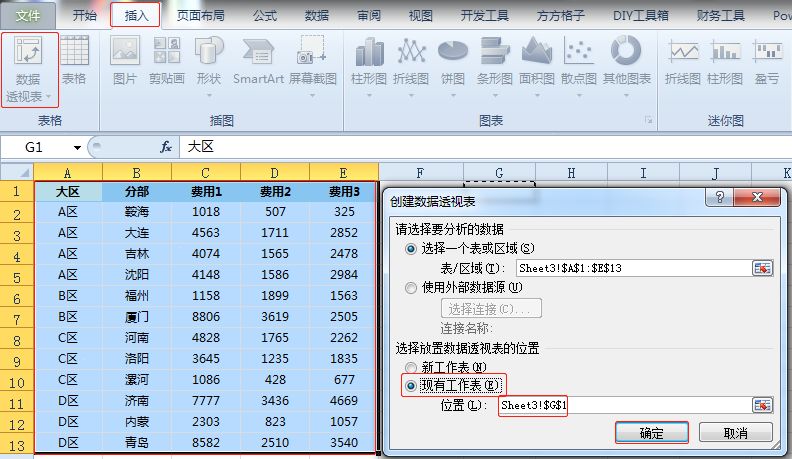Select the 费用2 header cell
The width and height of the screenshot is (792, 459).
coord(275,191)
